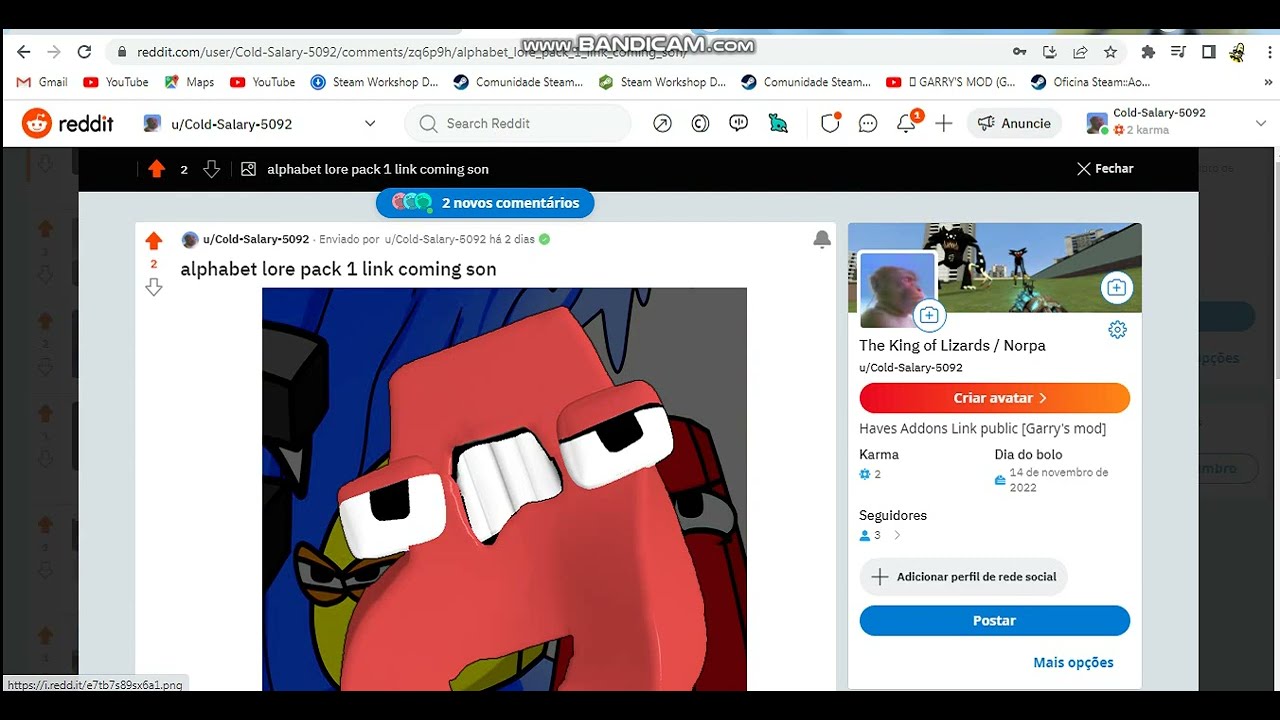Open the Maps bookmark
1280x720 pixels.
click(189, 82)
